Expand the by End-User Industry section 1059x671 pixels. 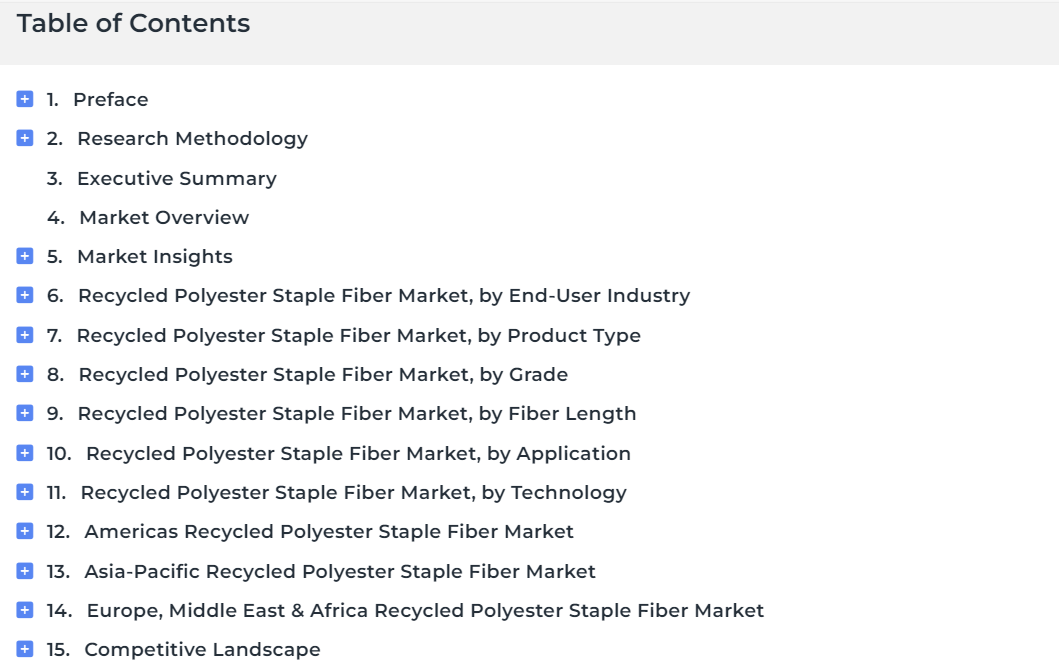[x=25, y=296]
